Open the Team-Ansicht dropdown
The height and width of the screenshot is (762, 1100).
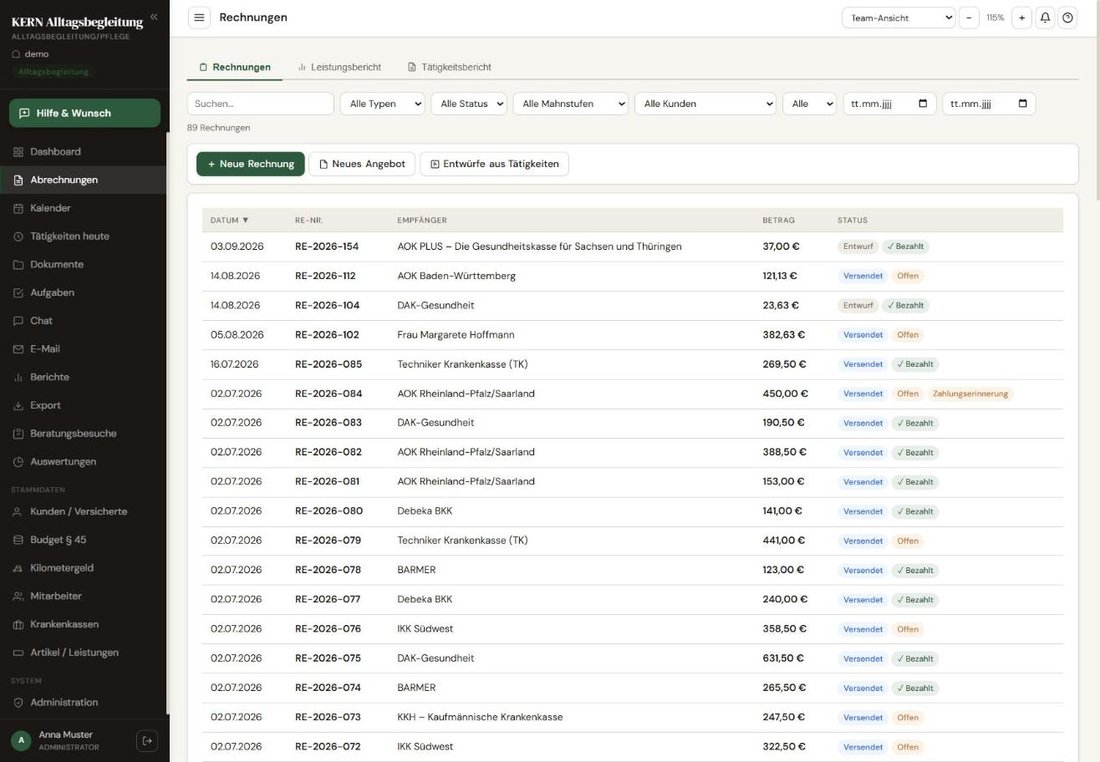(899, 18)
